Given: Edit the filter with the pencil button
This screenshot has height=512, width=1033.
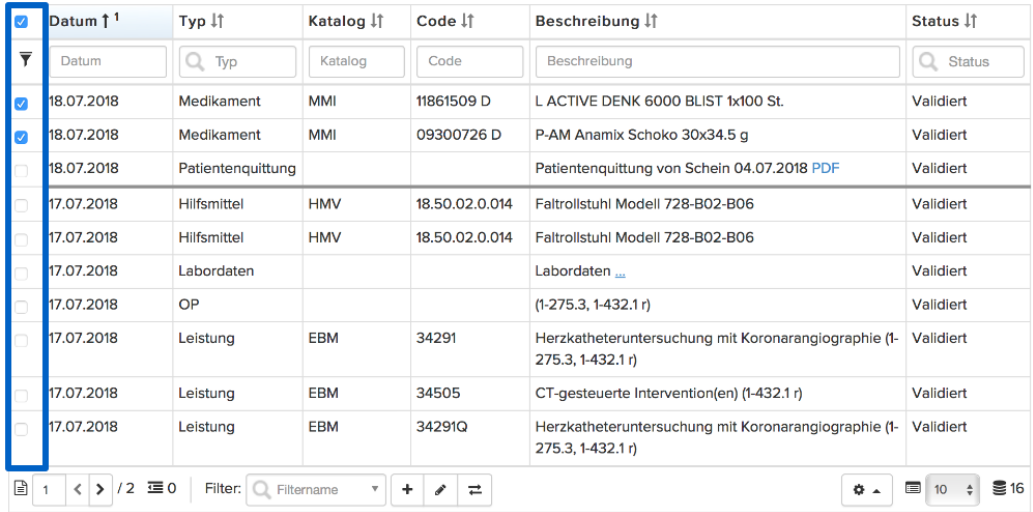Looking at the screenshot, I should (441, 490).
